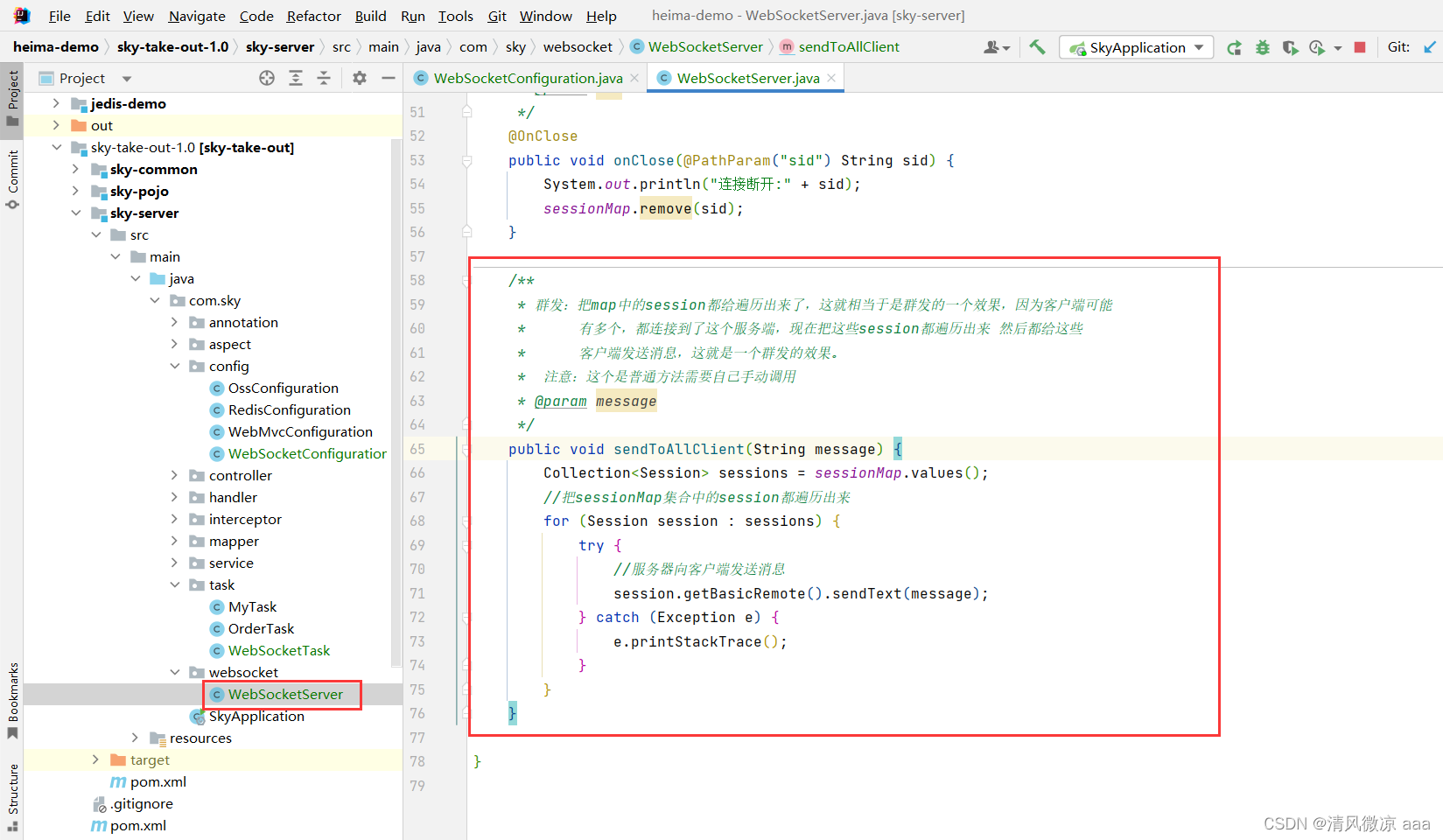Open SkyApplication run configuration dropdown
The image size is (1443, 840).
click(1136, 47)
